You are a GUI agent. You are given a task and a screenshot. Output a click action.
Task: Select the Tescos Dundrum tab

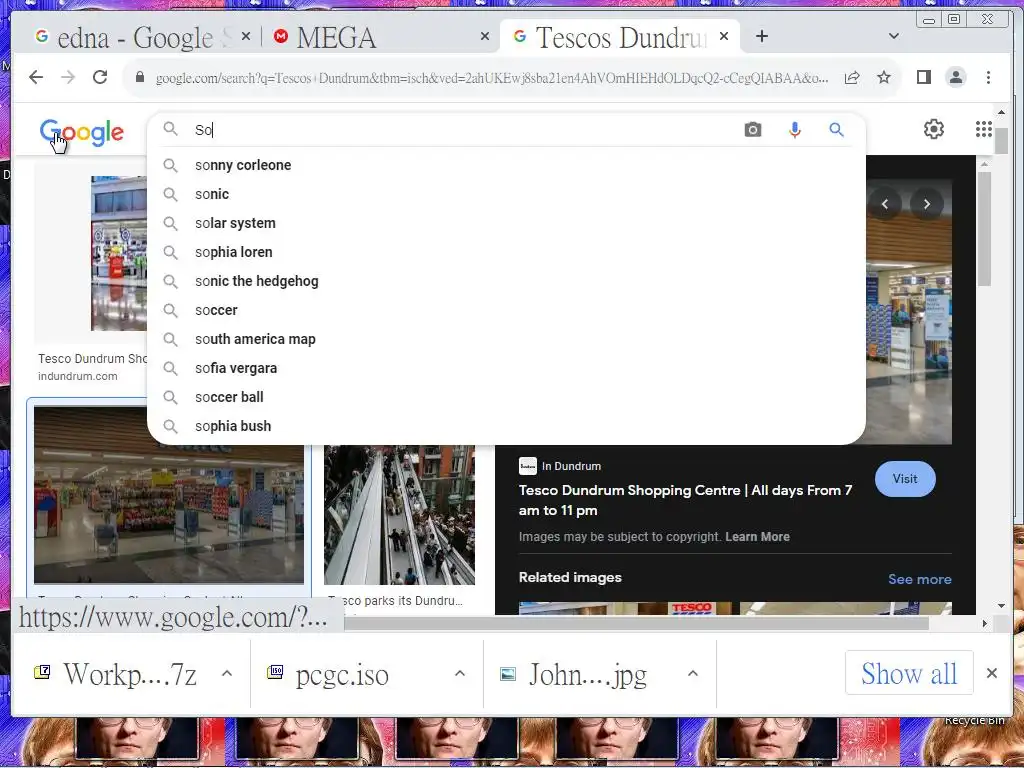tap(620, 37)
